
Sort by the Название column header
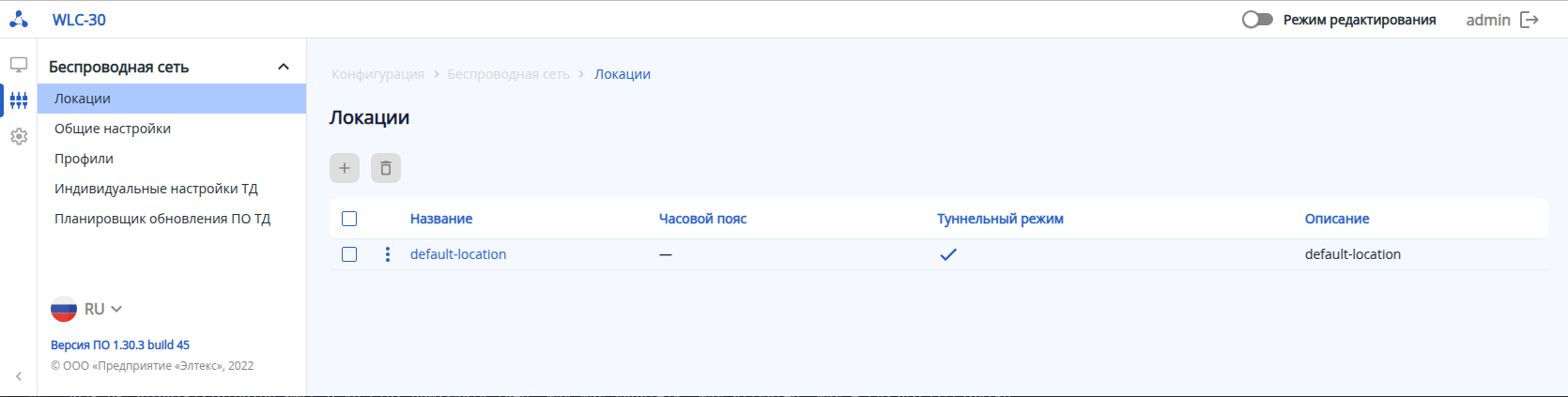pyautogui.click(x=441, y=219)
